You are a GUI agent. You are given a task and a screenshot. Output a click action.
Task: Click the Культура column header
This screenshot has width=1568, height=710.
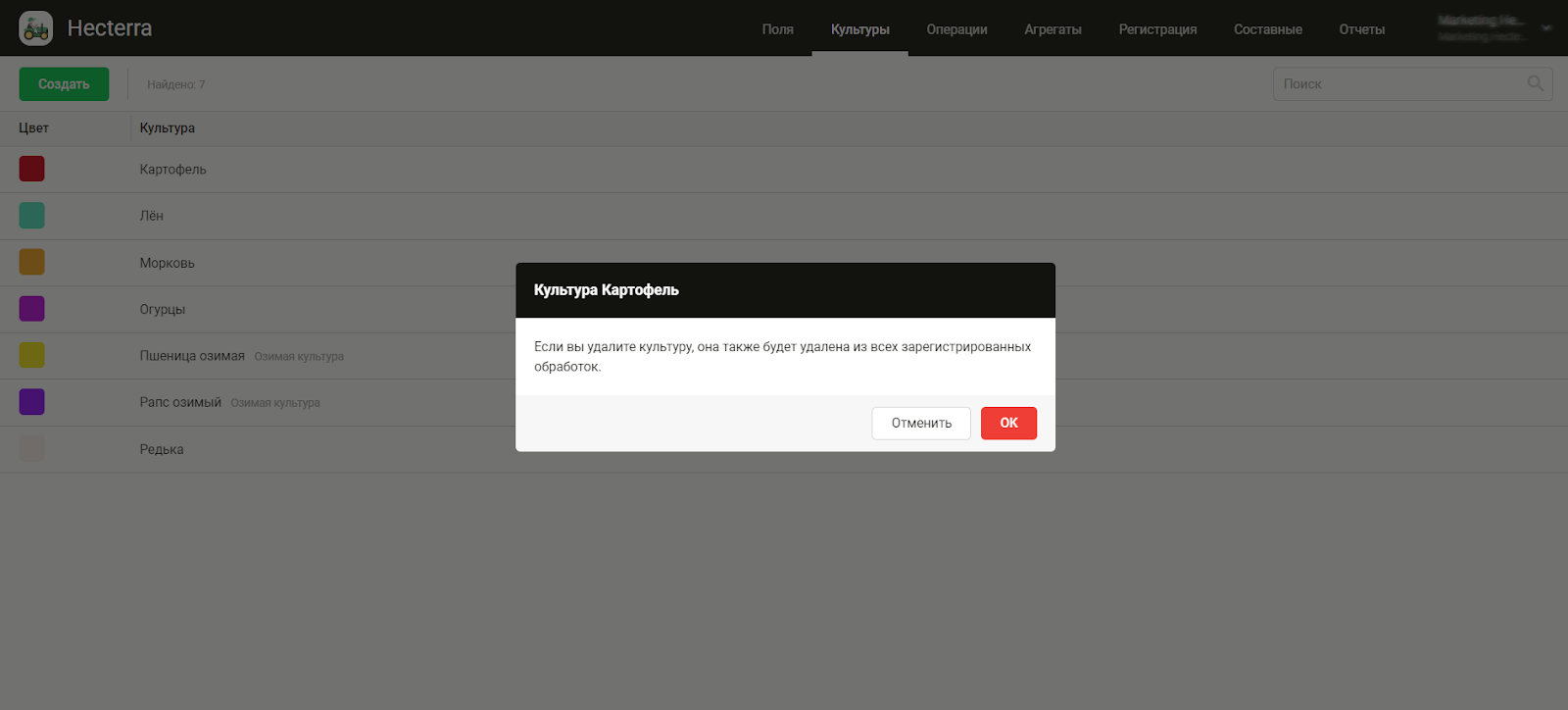click(168, 128)
